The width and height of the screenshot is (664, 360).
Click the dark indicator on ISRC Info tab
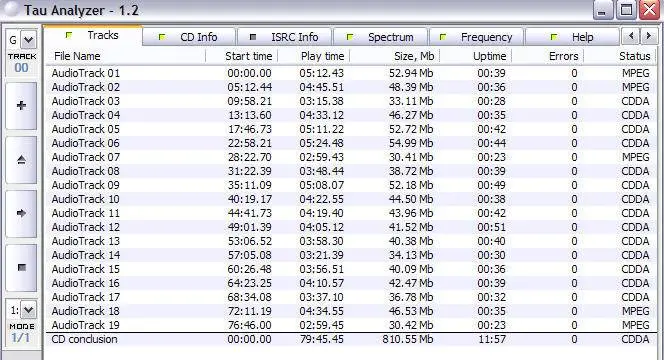pos(253,37)
